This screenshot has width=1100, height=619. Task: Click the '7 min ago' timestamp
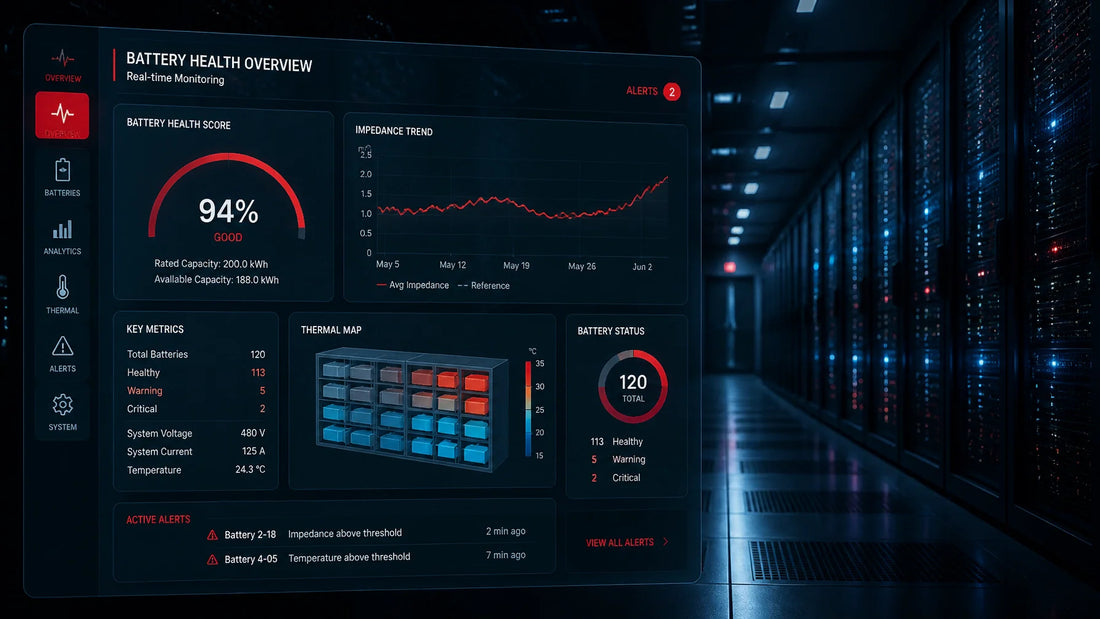click(505, 555)
